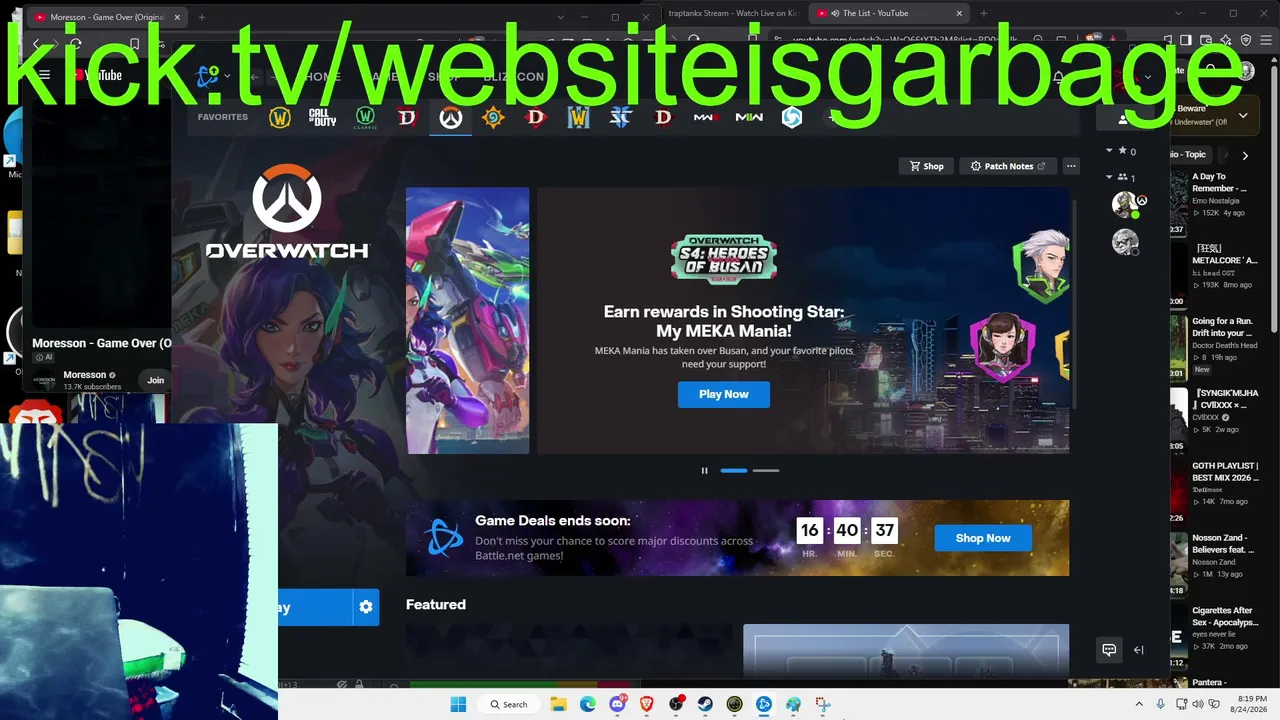The image size is (1280, 720).
Task: Expand the favorite friends group
Action: [1120, 151]
